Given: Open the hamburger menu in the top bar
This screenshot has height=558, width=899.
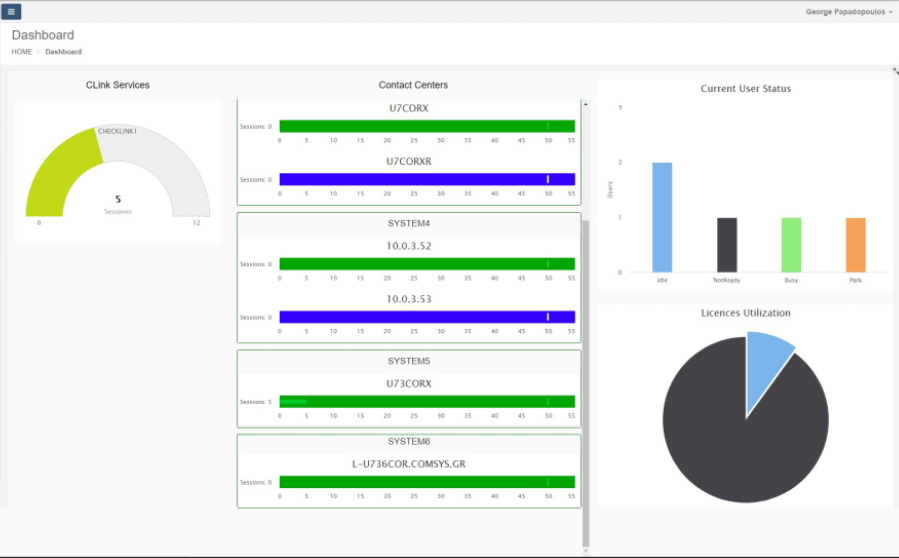Looking at the screenshot, I should pyautogui.click(x=12, y=12).
